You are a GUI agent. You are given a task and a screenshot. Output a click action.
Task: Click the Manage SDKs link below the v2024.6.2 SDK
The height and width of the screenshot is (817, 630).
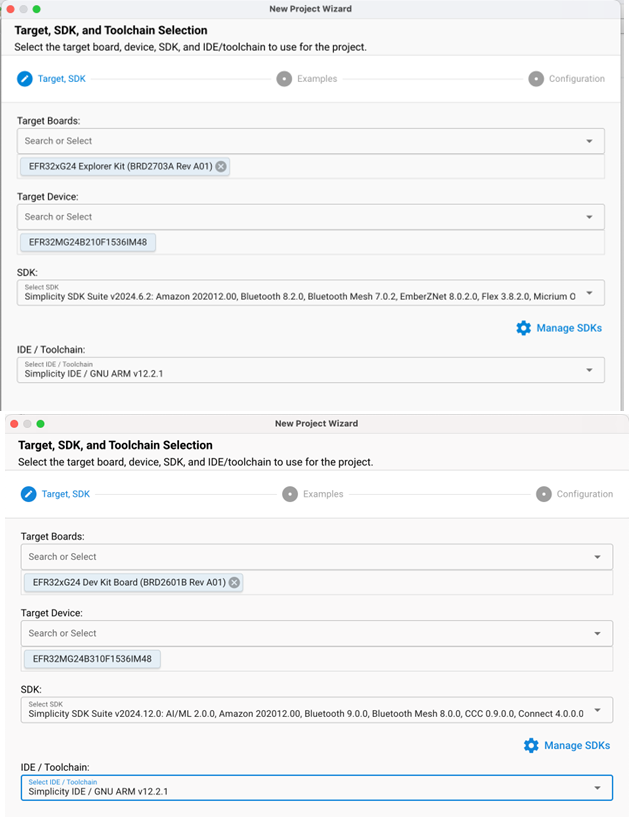(x=568, y=328)
